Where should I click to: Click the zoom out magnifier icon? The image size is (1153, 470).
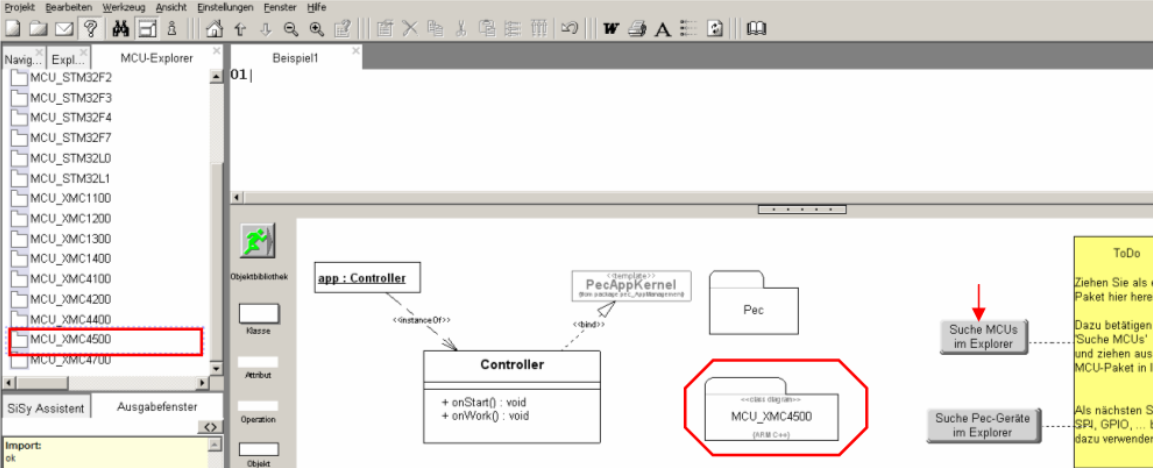click(291, 28)
